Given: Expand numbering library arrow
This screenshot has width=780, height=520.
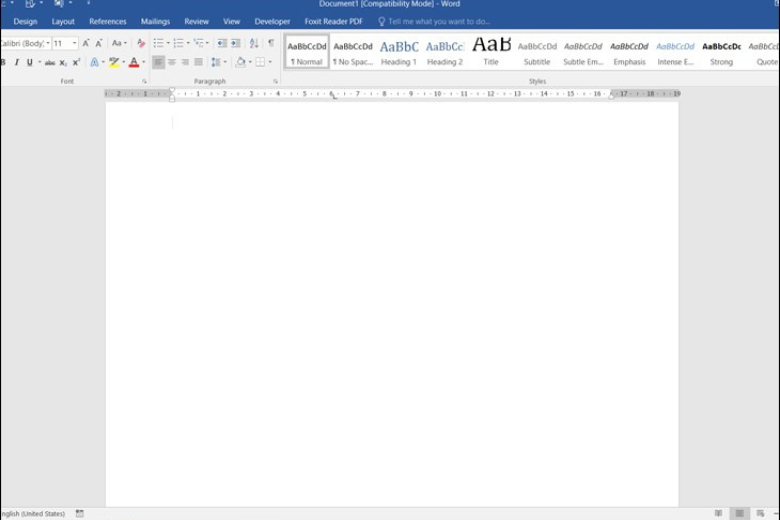Looking at the screenshot, I should coord(188,43).
